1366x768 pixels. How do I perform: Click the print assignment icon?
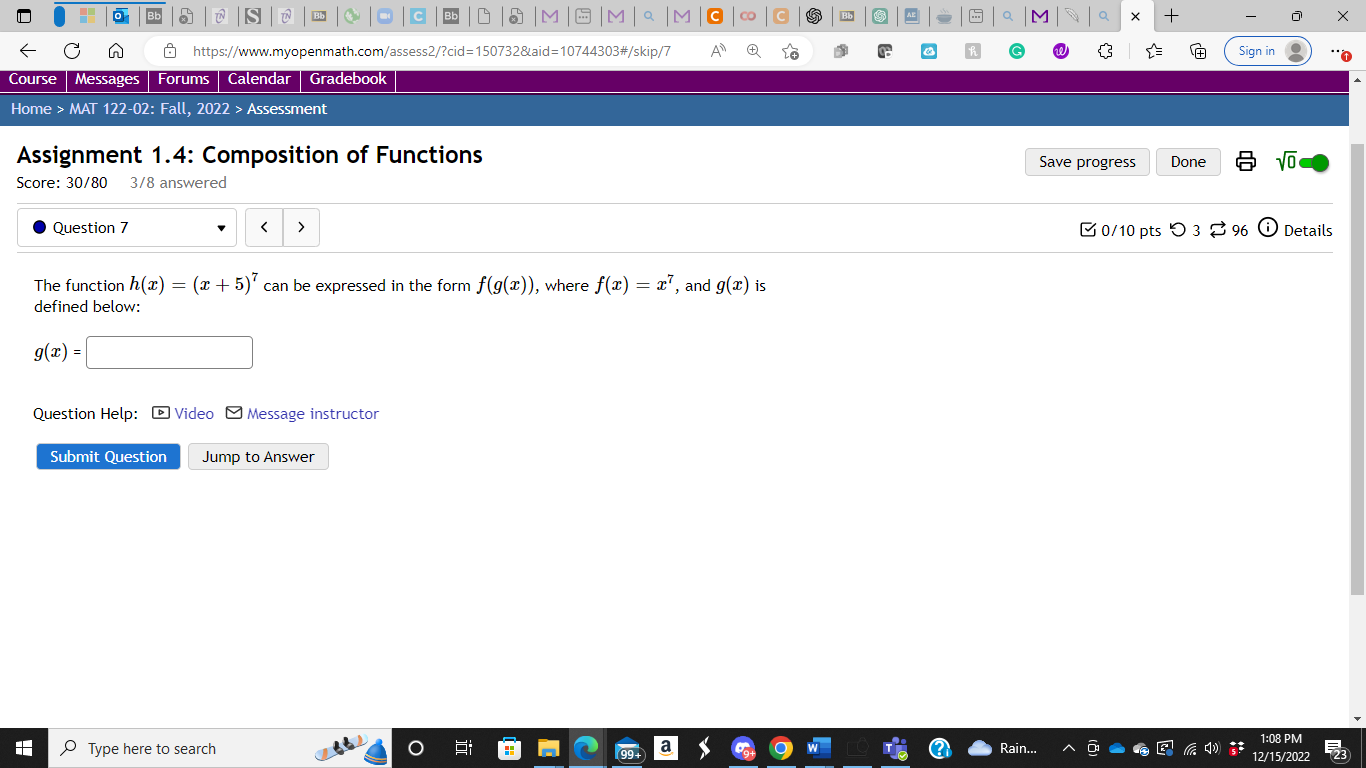[x=1246, y=161]
